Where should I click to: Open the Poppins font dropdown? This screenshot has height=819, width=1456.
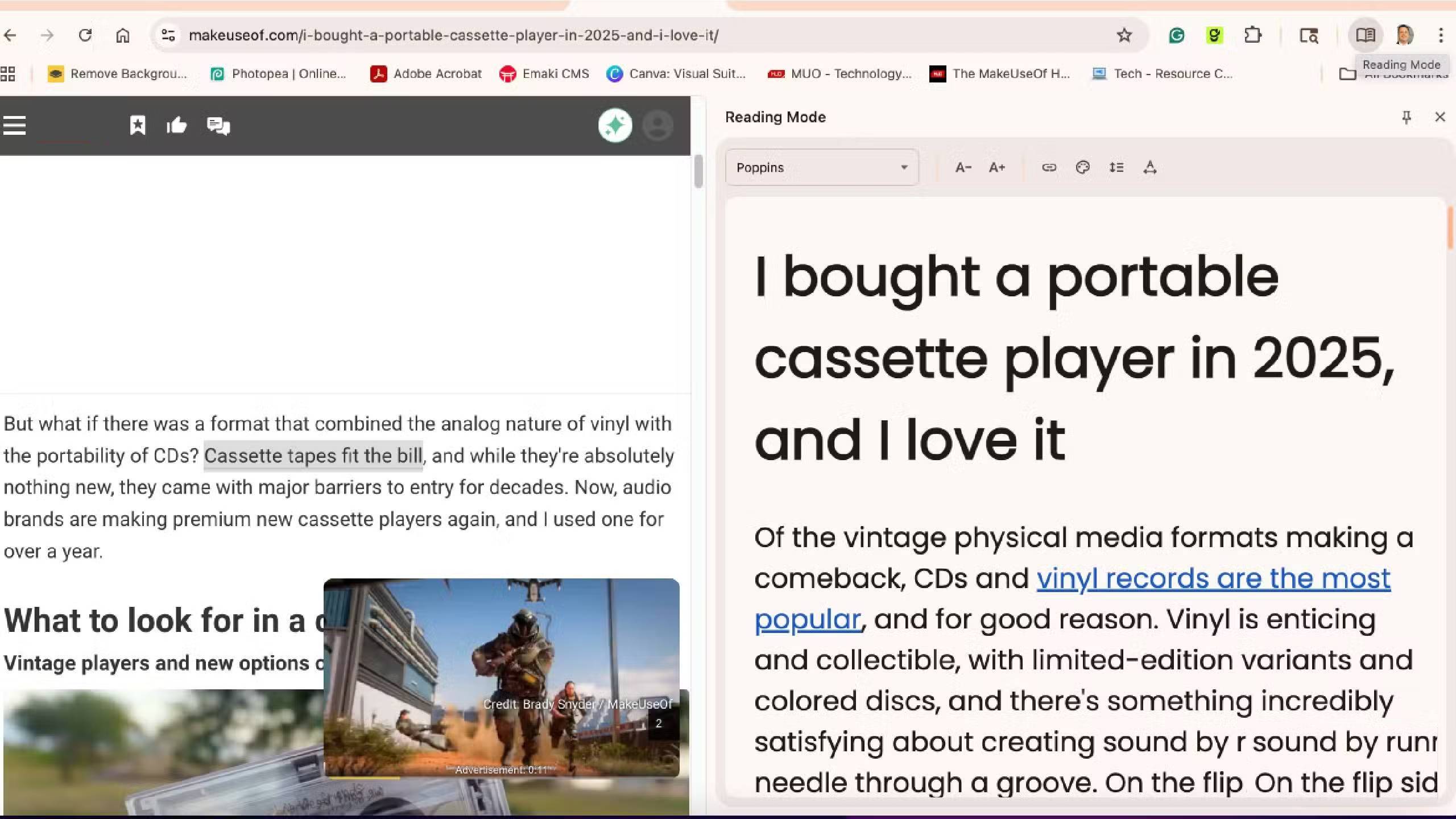point(821,167)
